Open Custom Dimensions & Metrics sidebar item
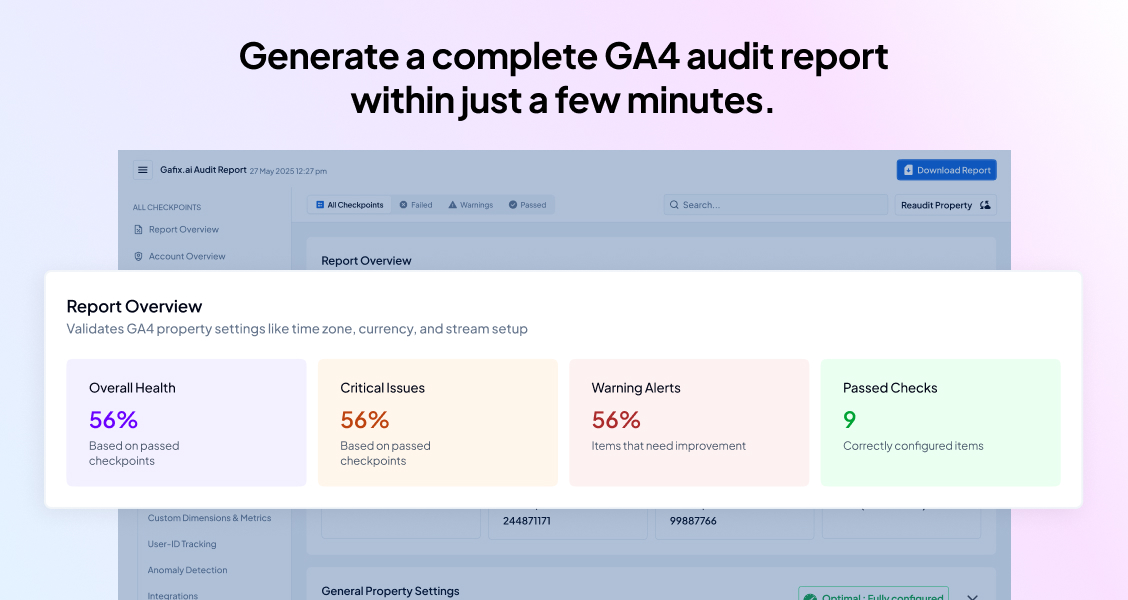The height and width of the screenshot is (600, 1128). pos(209,518)
